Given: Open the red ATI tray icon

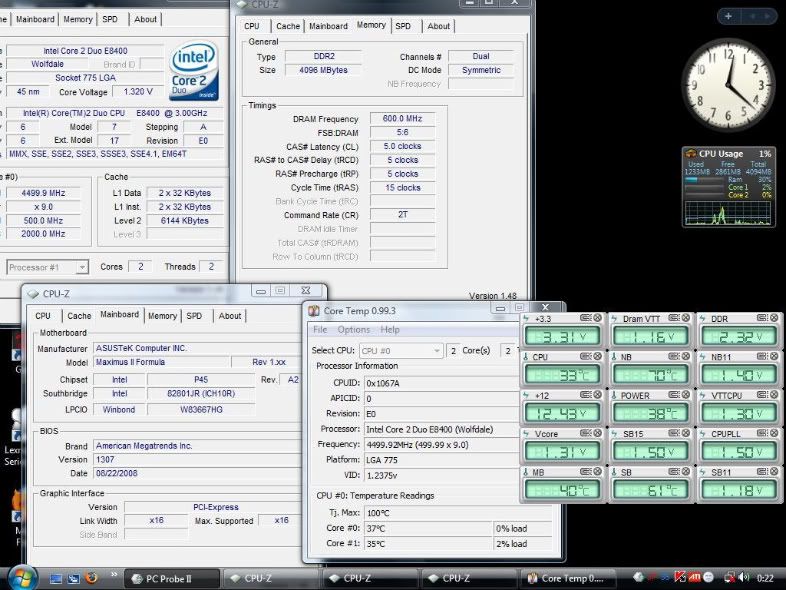Looking at the screenshot, I should point(694,578).
